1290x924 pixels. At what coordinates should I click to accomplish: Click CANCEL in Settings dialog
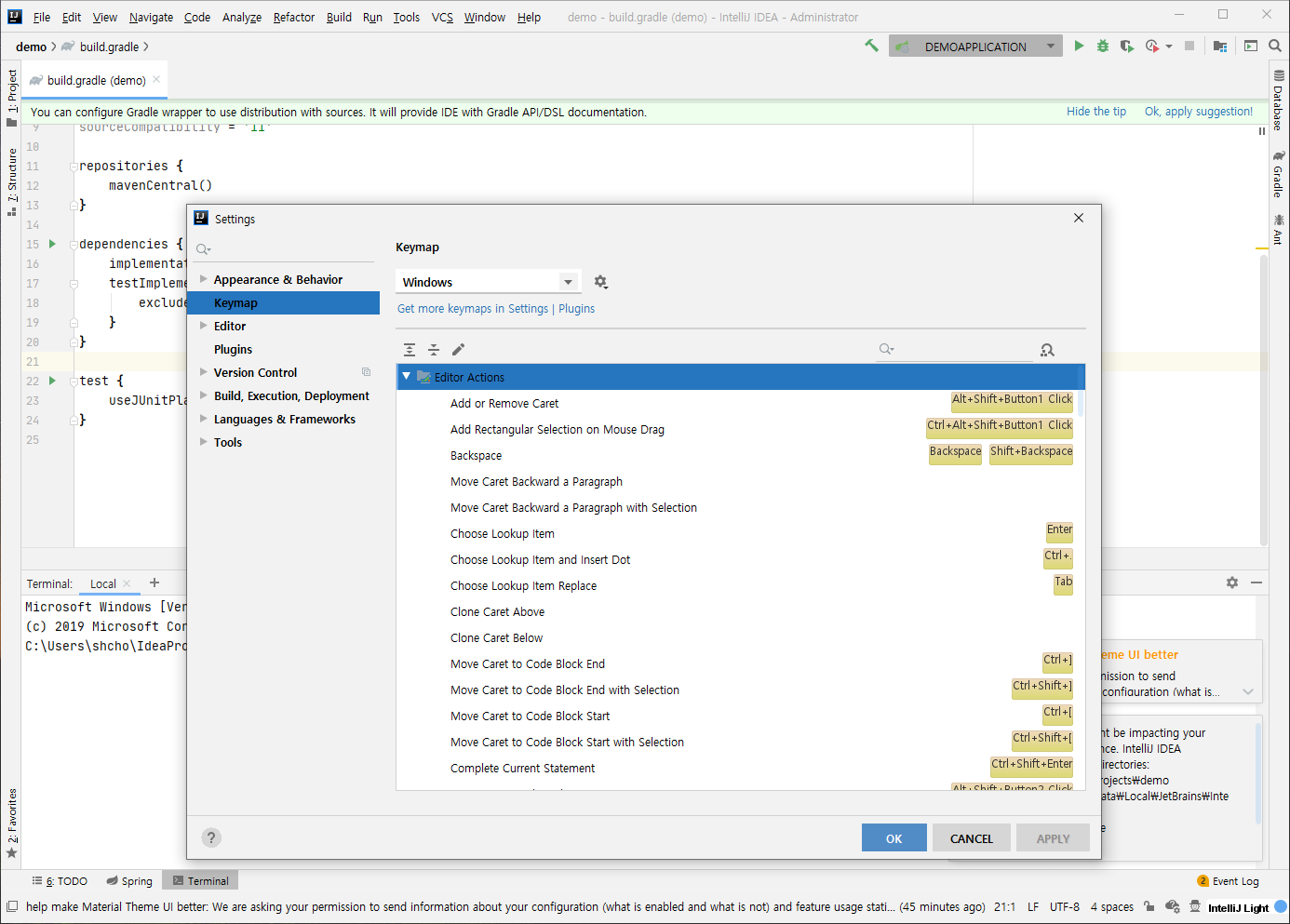point(971,837)
